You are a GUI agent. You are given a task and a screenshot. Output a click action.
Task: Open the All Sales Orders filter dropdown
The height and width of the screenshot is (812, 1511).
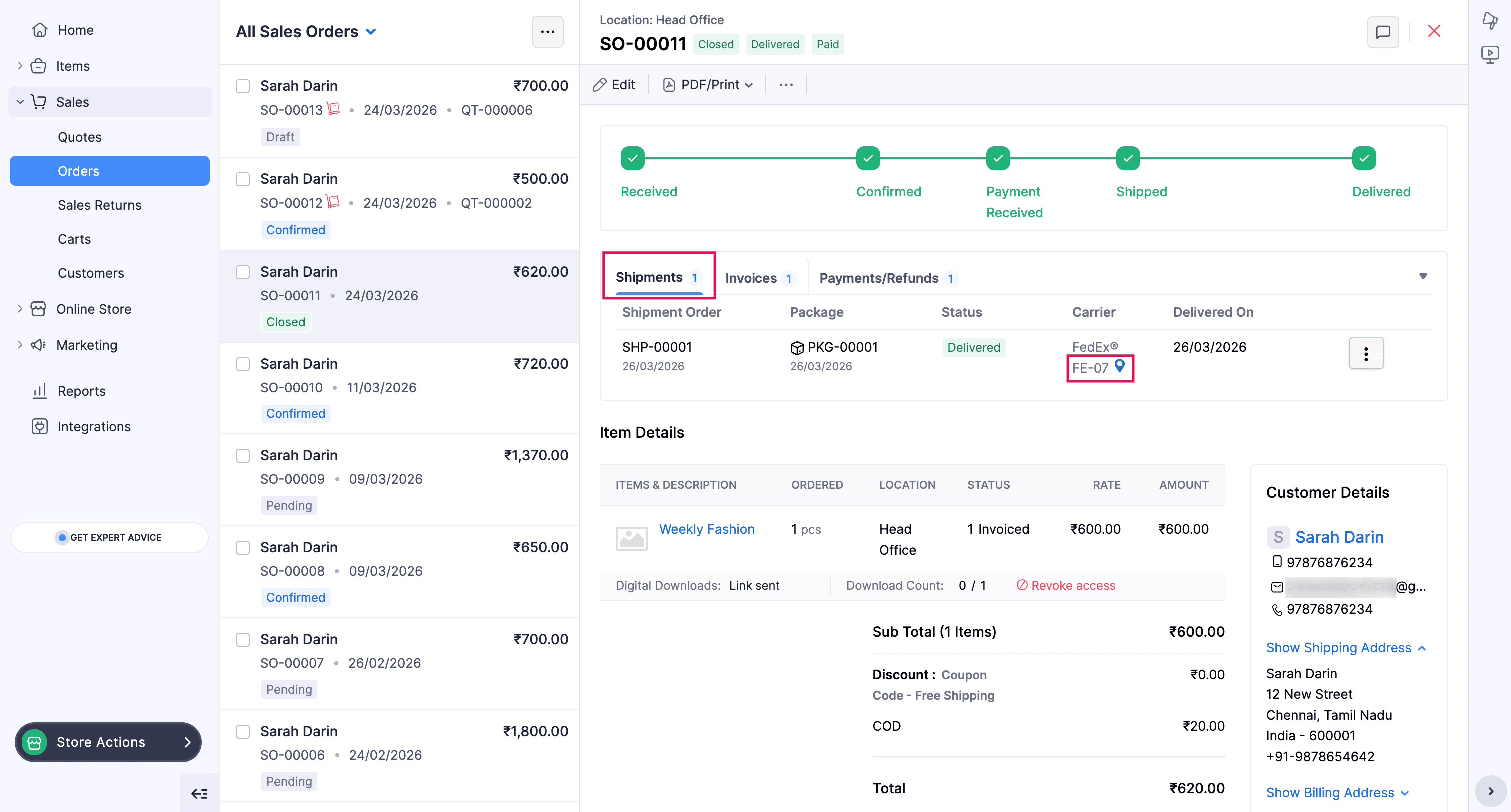[x=371, y=32]
